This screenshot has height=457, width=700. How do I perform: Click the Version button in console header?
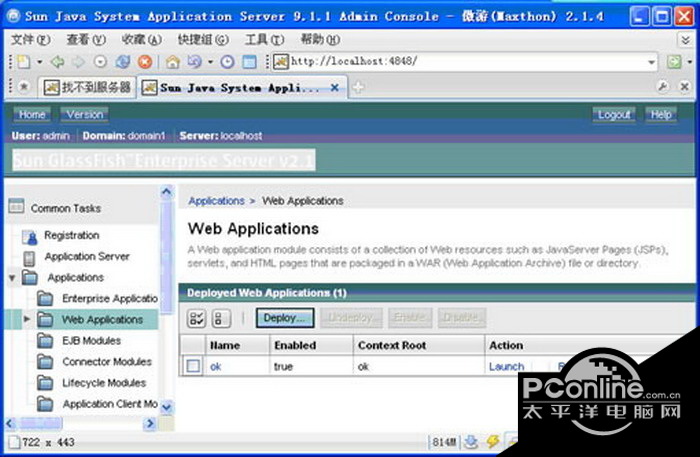tap(85, 115)
